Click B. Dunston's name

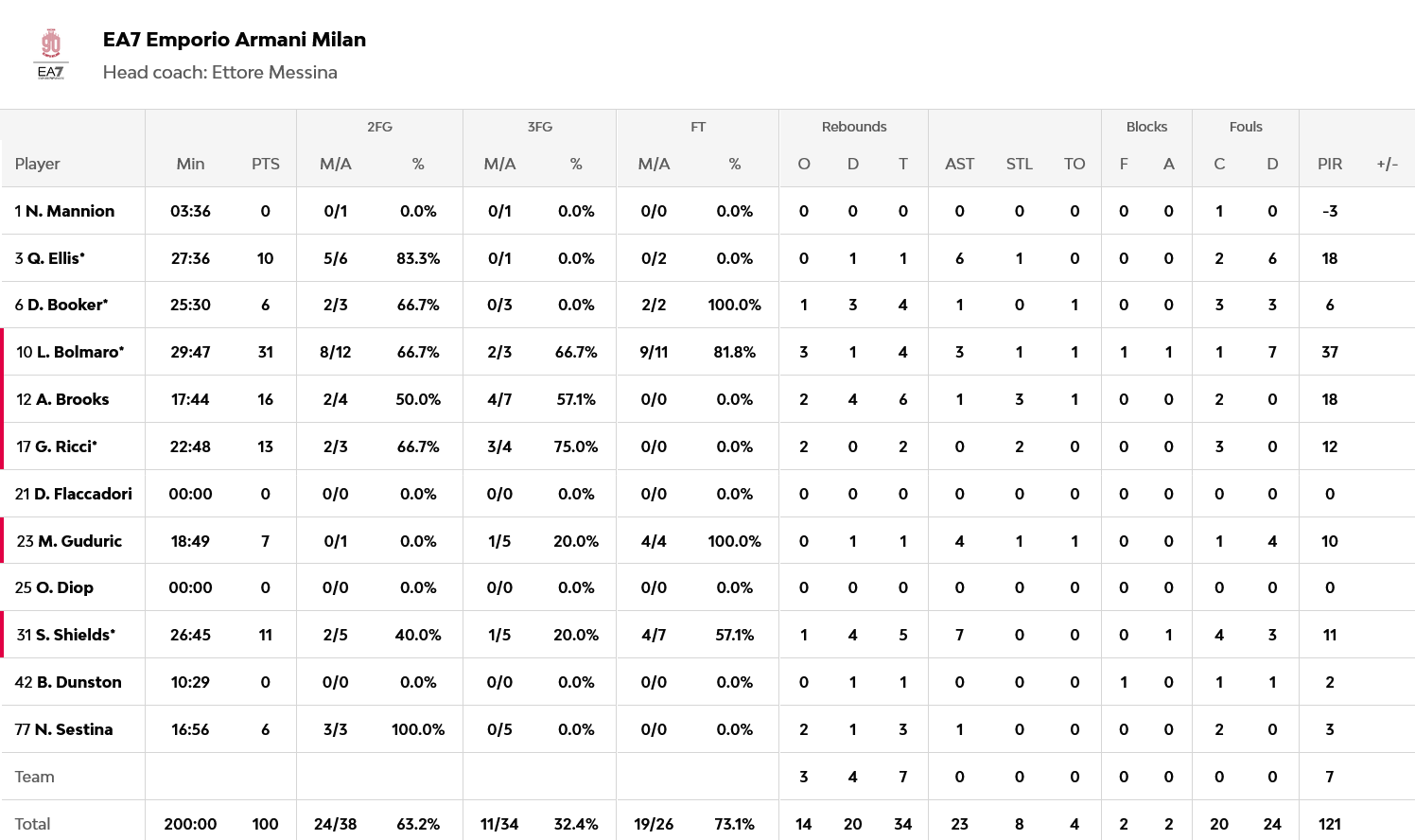79,682
